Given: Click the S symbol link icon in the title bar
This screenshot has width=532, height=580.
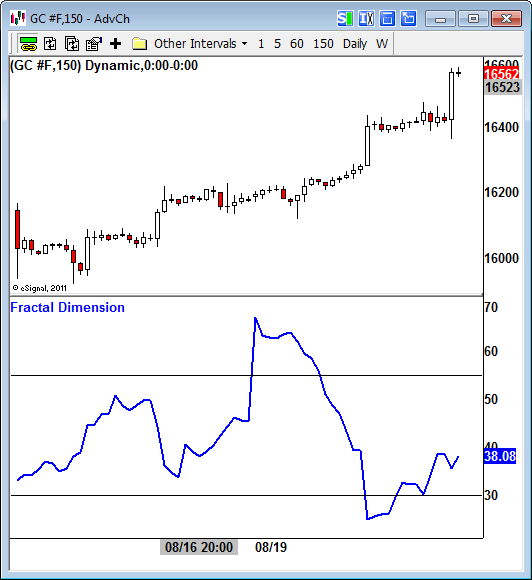Looking at the screenshot, I should click(x=345, y=18).
